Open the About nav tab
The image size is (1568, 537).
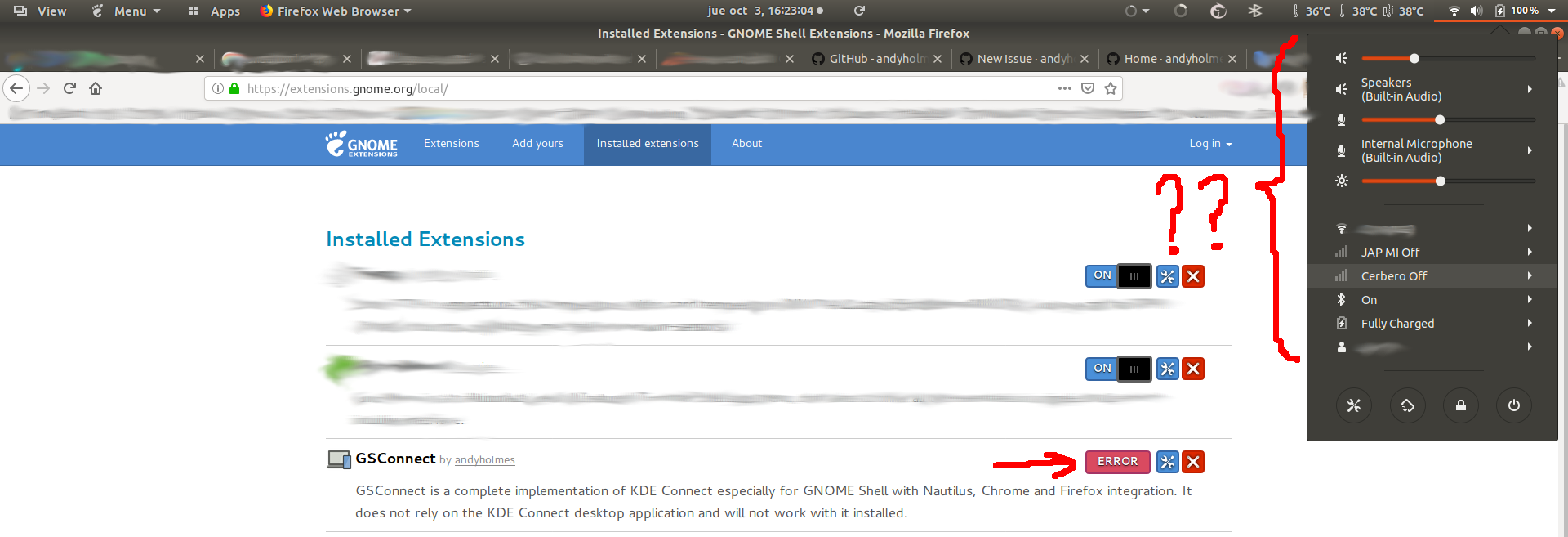click(x=746, y=144)
